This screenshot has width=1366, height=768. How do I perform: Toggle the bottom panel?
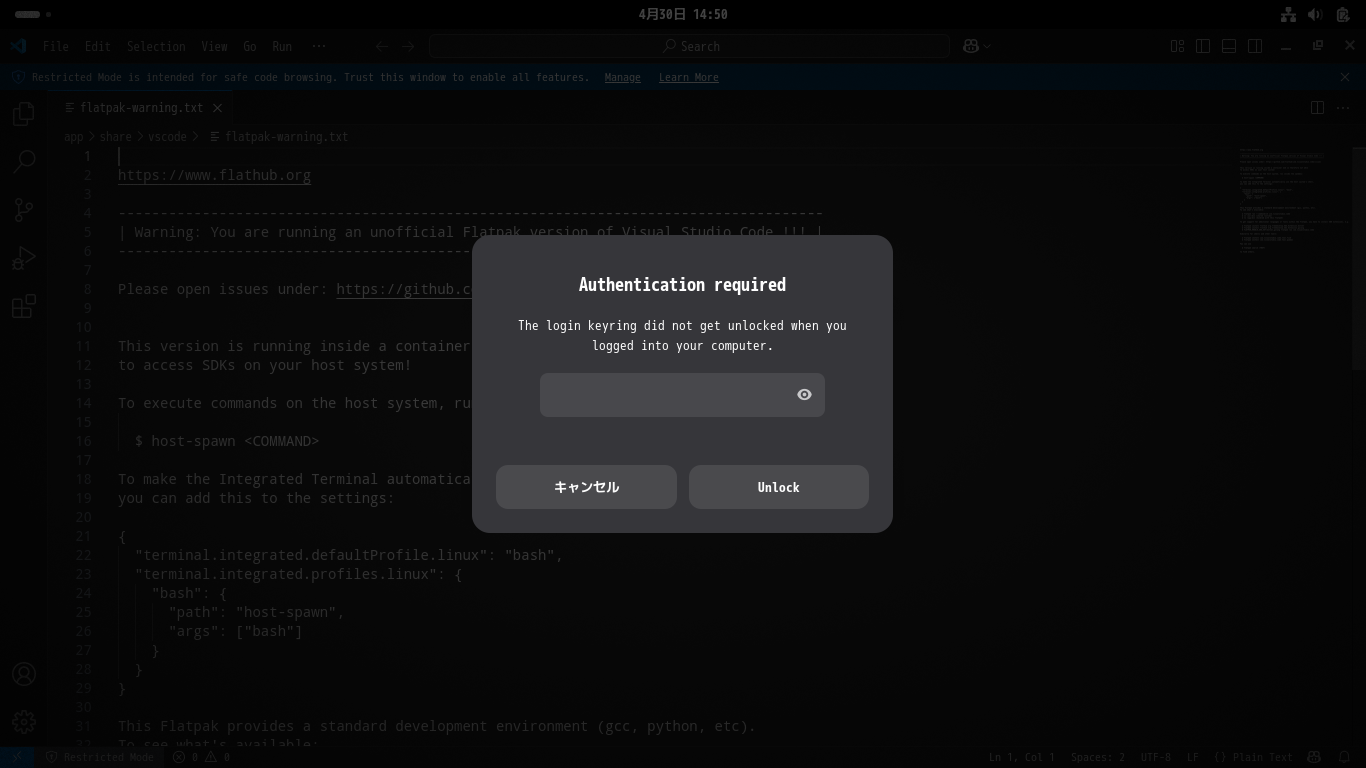tap(1229, 46)
